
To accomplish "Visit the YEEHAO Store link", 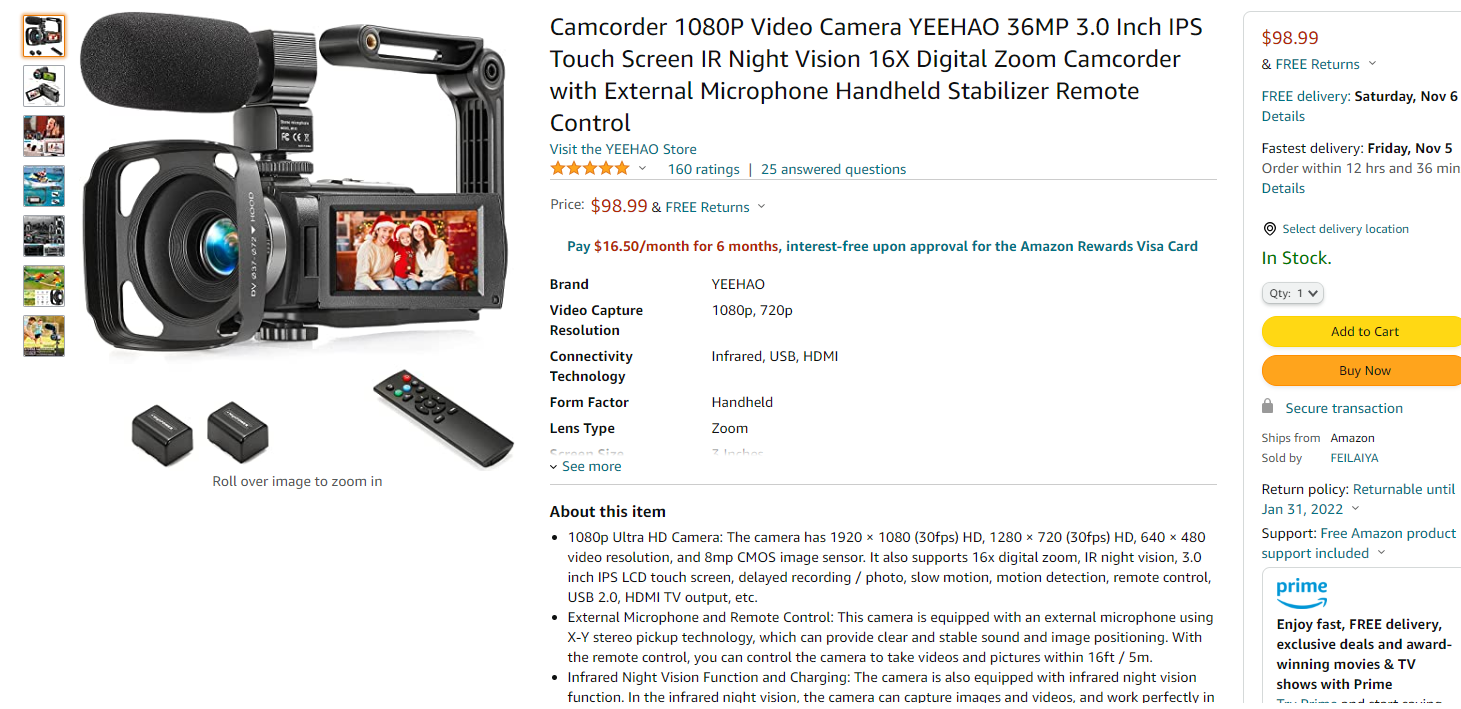I will coord(623,149).
